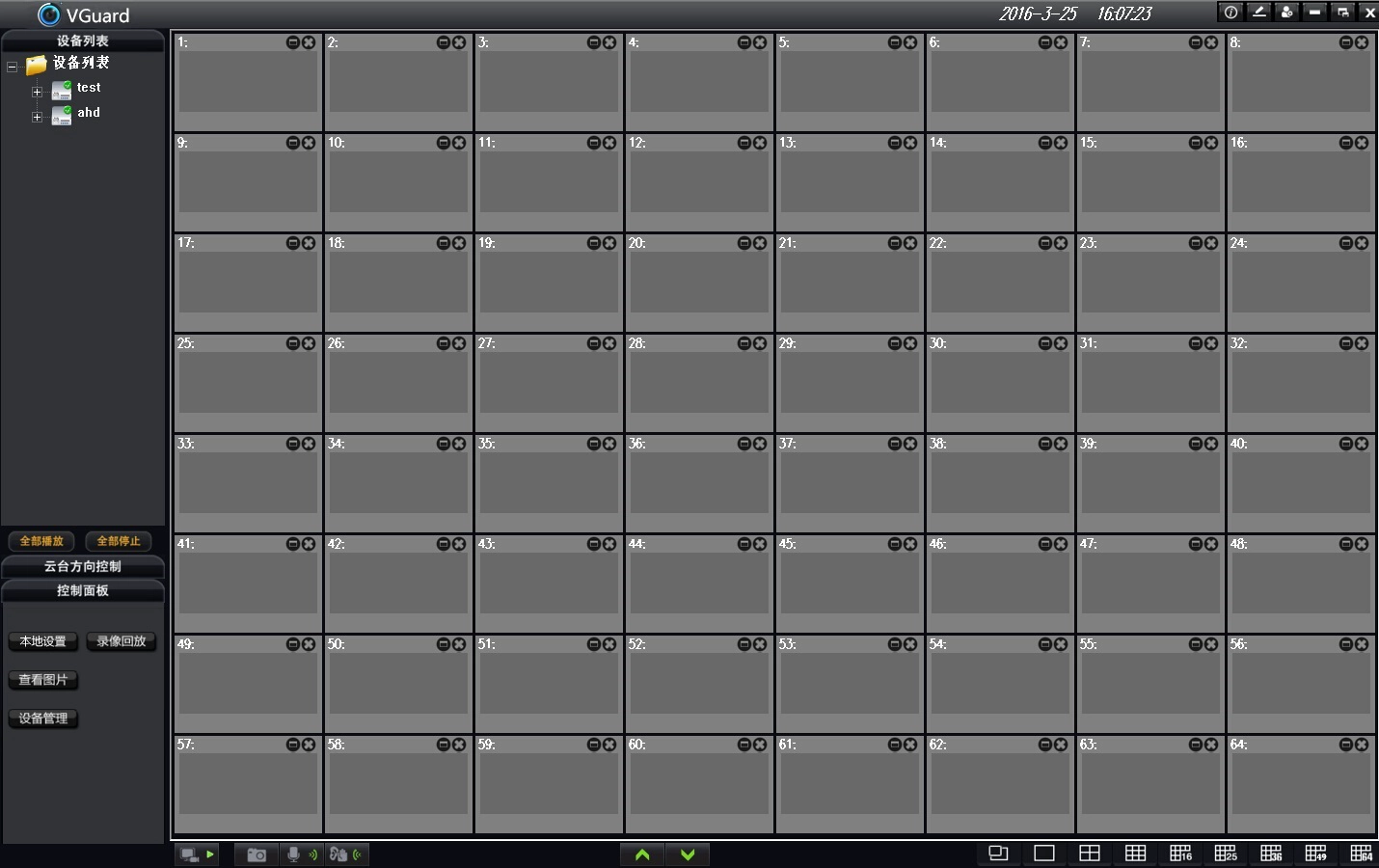Click the minus icon on channel 29

click(895, 343)
